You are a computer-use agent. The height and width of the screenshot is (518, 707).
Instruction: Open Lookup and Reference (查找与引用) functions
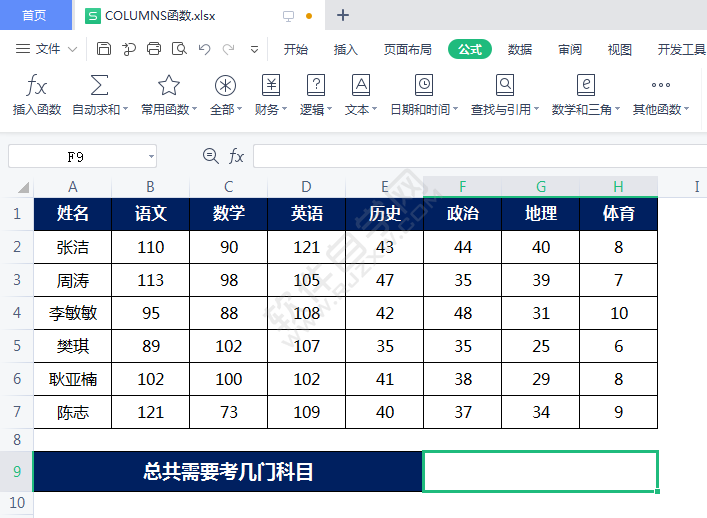click(x=505, y=85)
